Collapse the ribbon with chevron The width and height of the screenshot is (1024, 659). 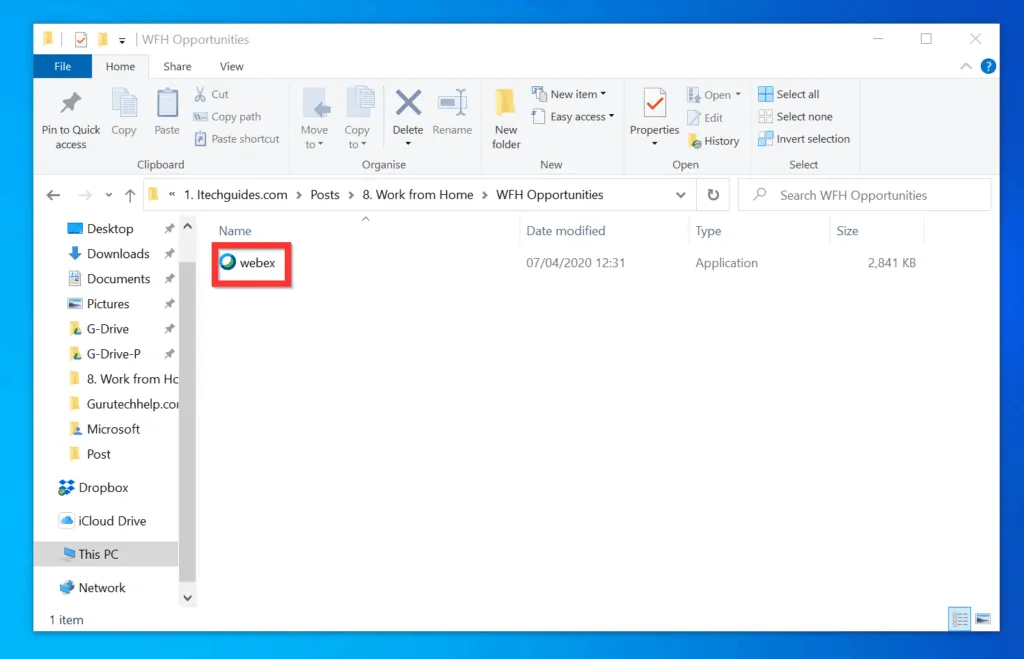(966, 66)
